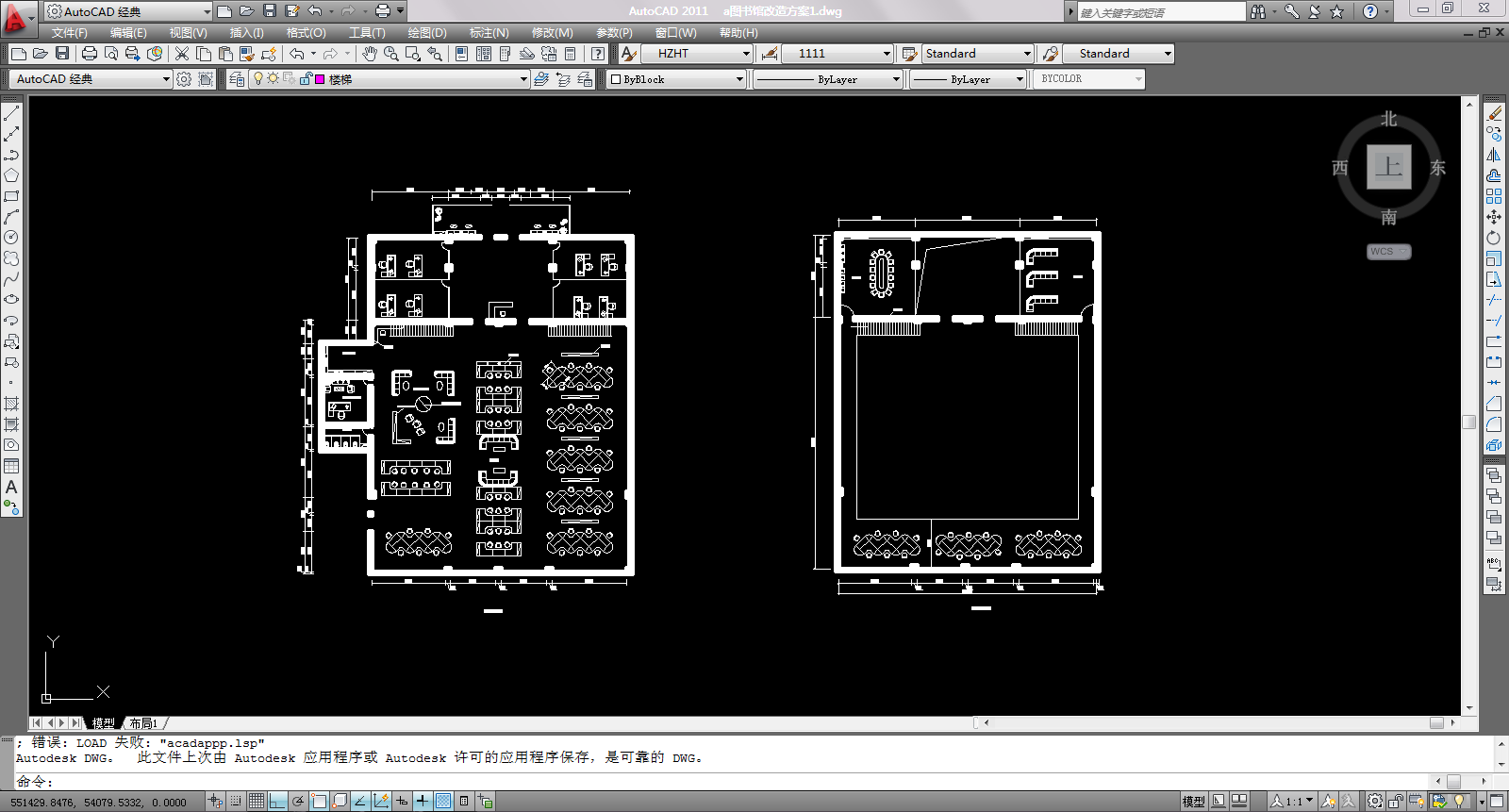This screenshot has height=812, width=1509.
Task: Select the Spline draw tool
Action: [x=11, y=279]
